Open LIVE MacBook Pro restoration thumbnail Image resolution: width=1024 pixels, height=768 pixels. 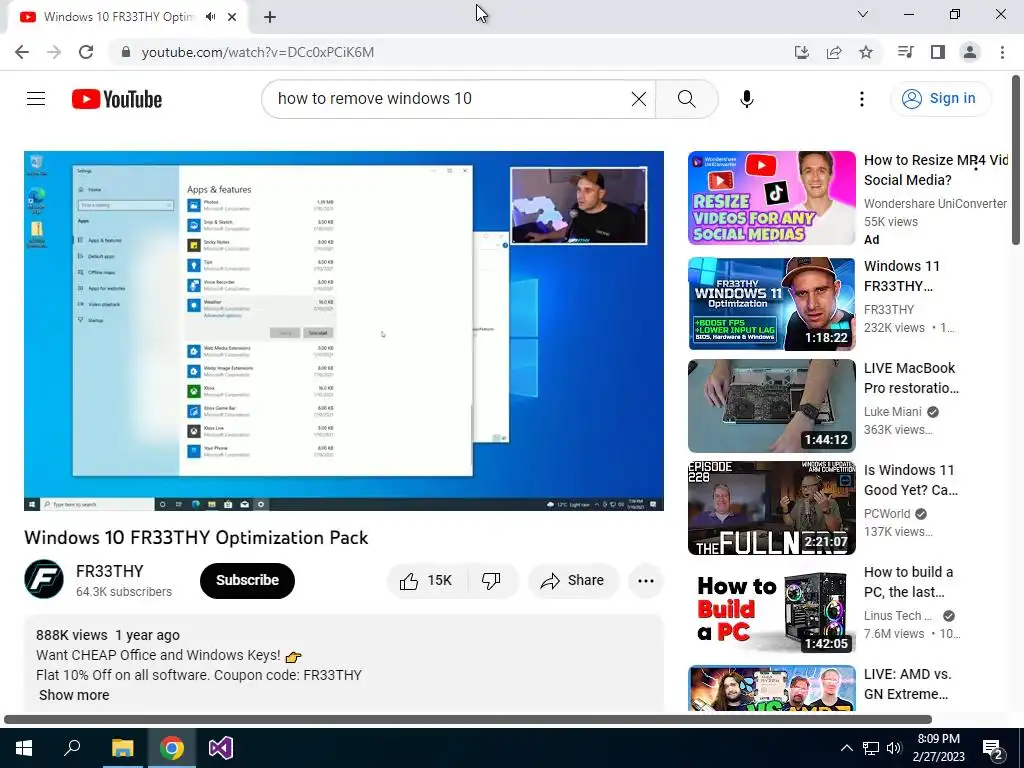pos(771,406)
